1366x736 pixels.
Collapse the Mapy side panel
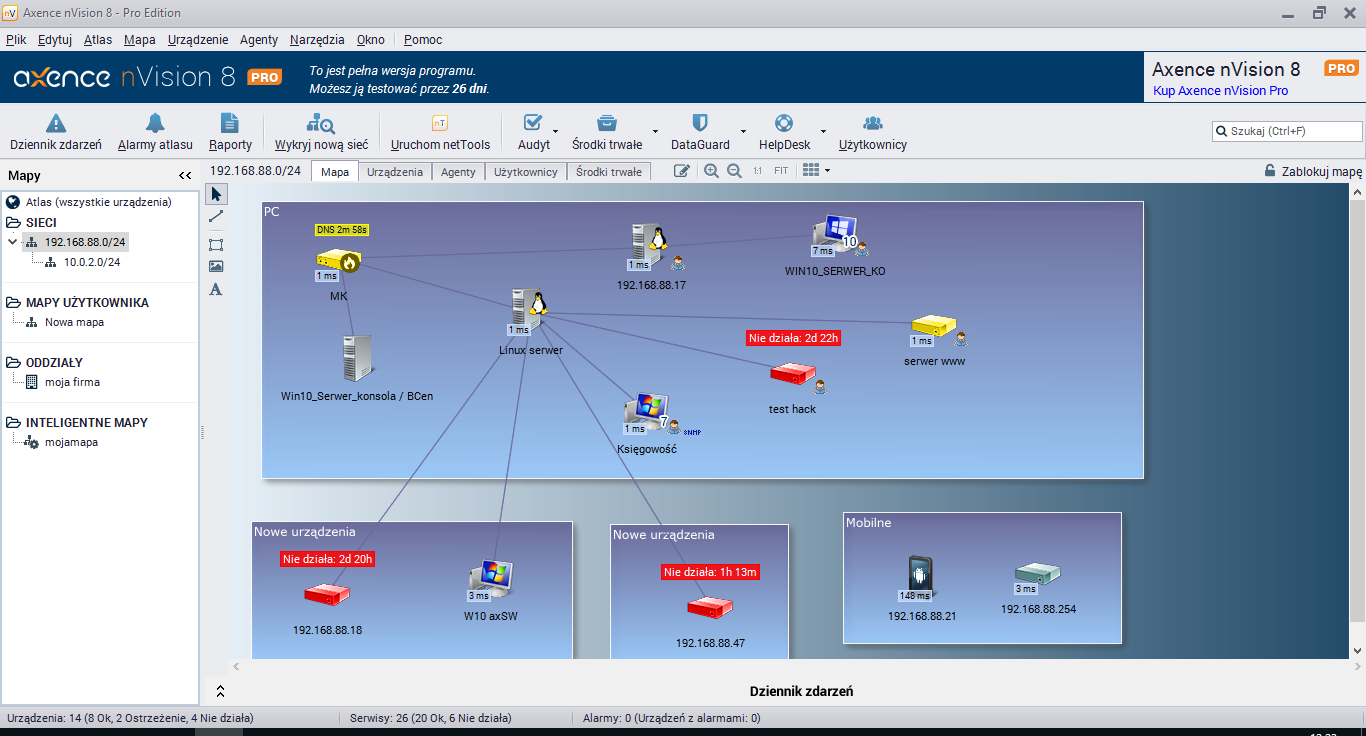(185, 175)
